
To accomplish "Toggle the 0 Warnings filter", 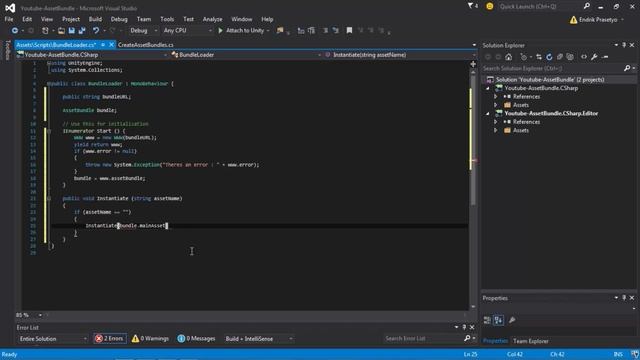I will [150, 338].
